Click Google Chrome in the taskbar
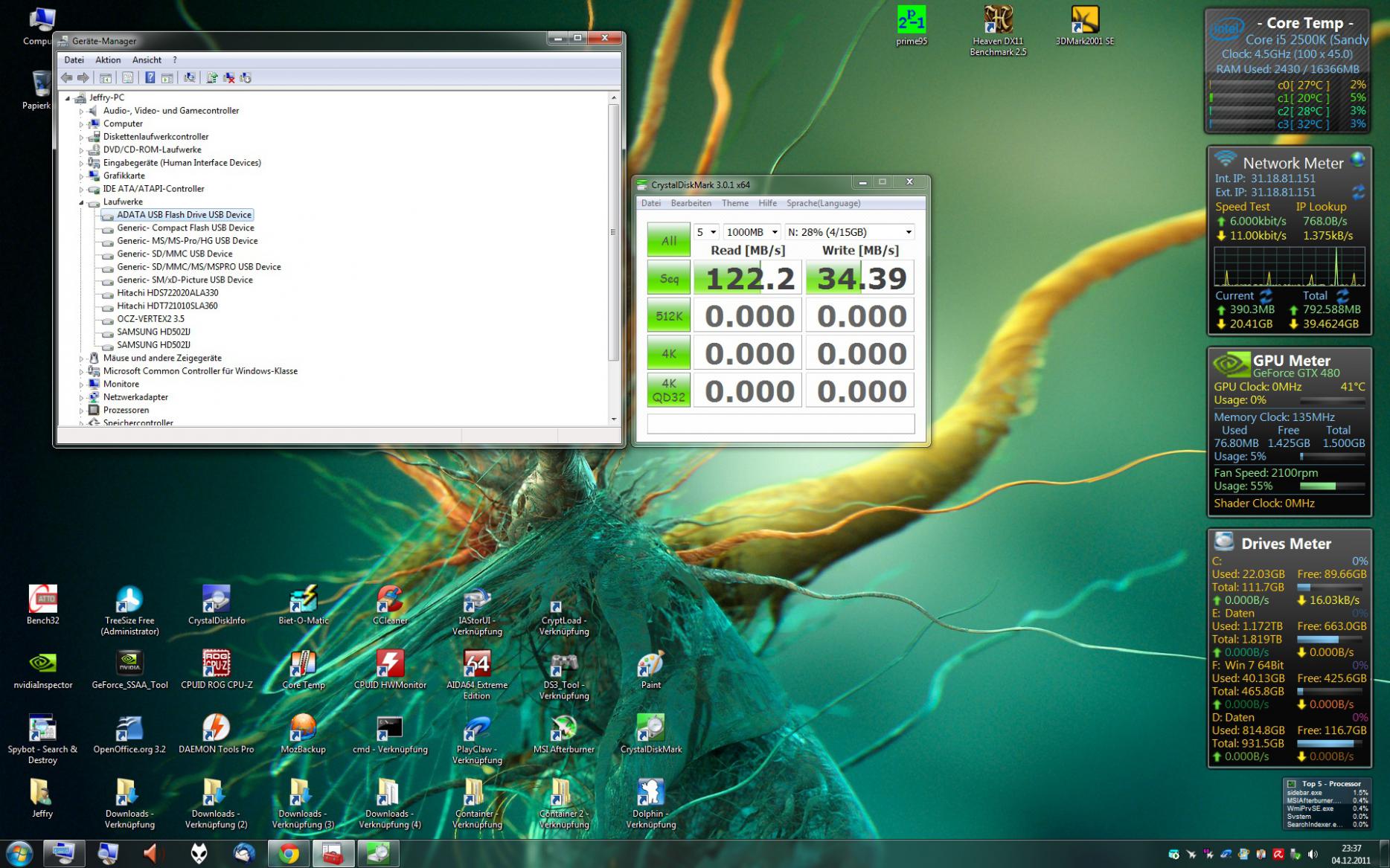The image size is (1390, 868). pos(289,854)
